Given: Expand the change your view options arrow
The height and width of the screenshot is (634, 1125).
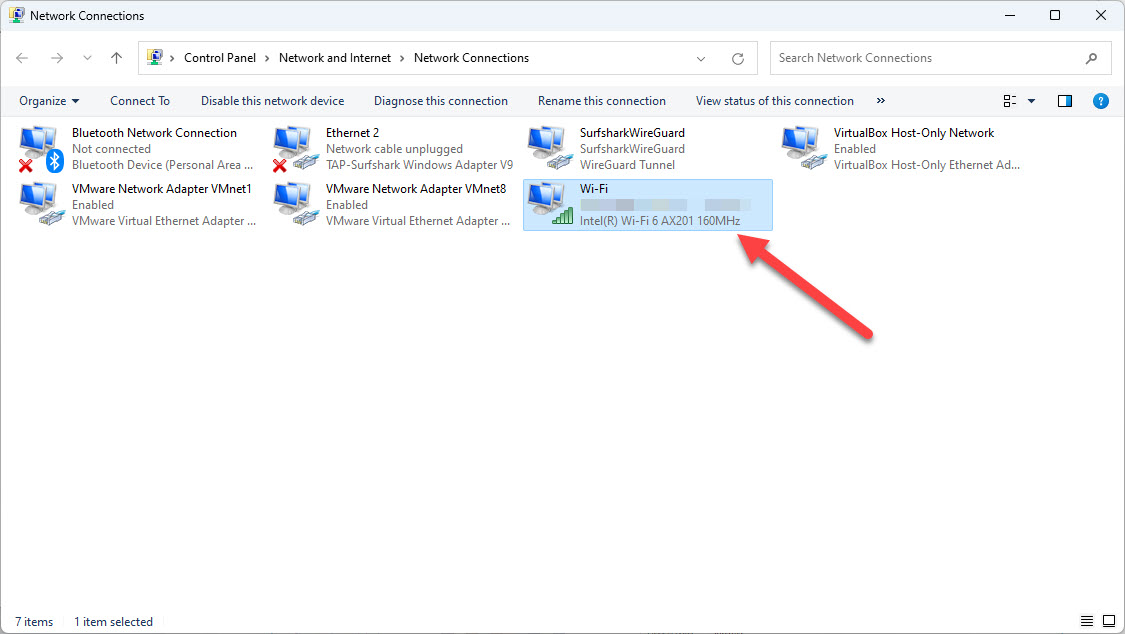Looking at the screenshot, I should (1031, 101).
